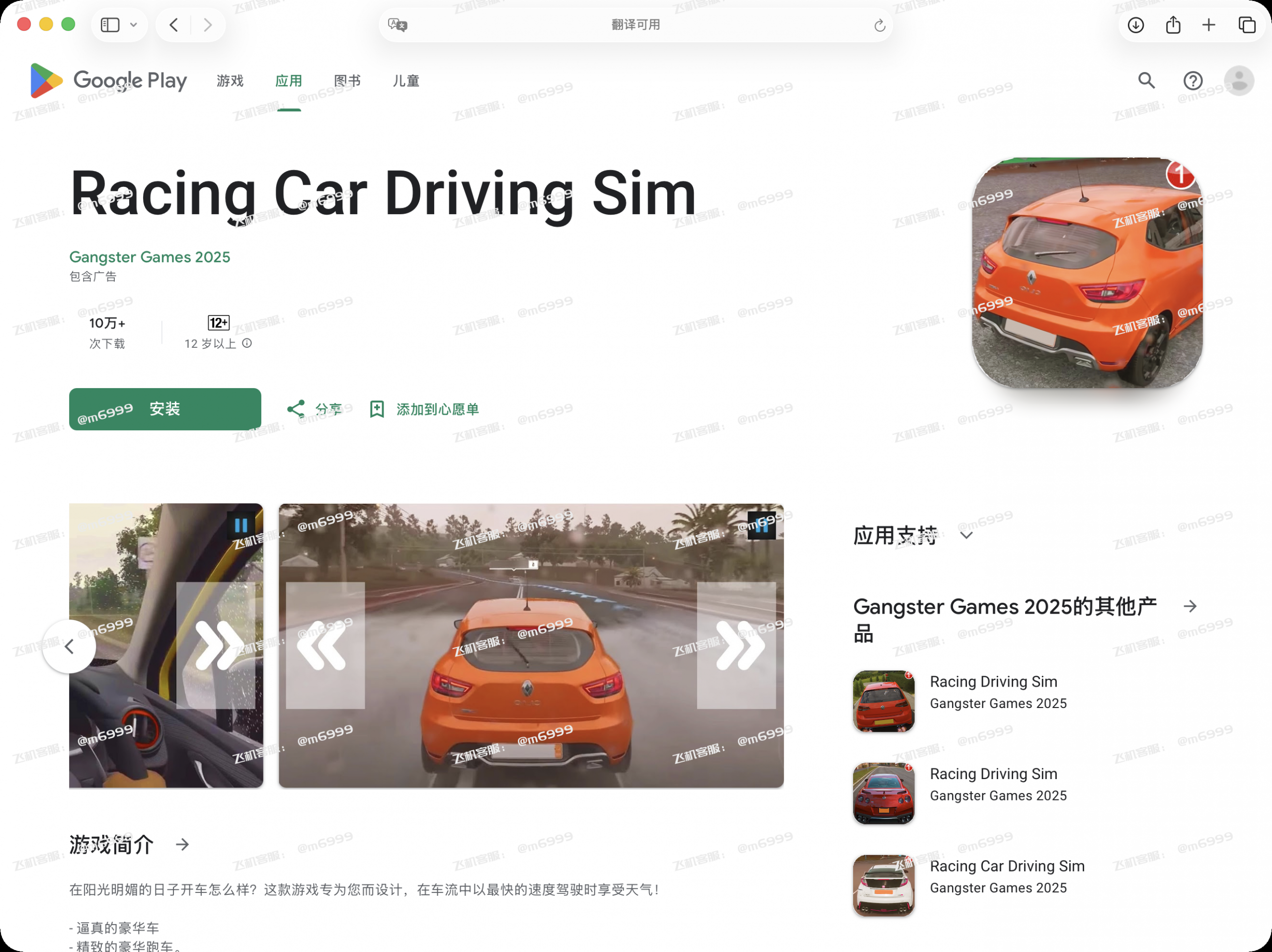Pause the main gameplay video
Viewport: 1272px width, 952px height.
[761, 525]
